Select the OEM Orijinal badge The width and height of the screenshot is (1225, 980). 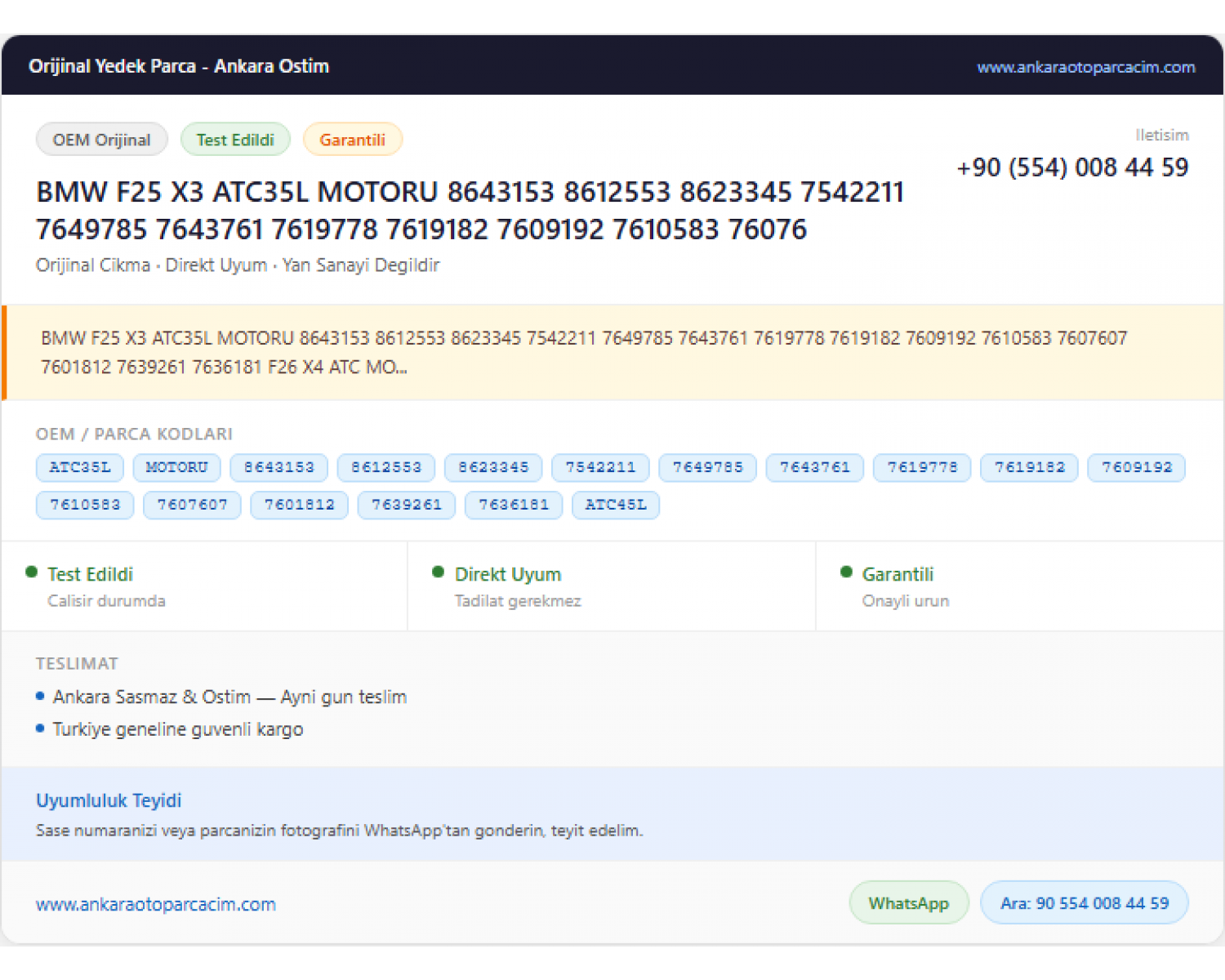pos(102,140)
